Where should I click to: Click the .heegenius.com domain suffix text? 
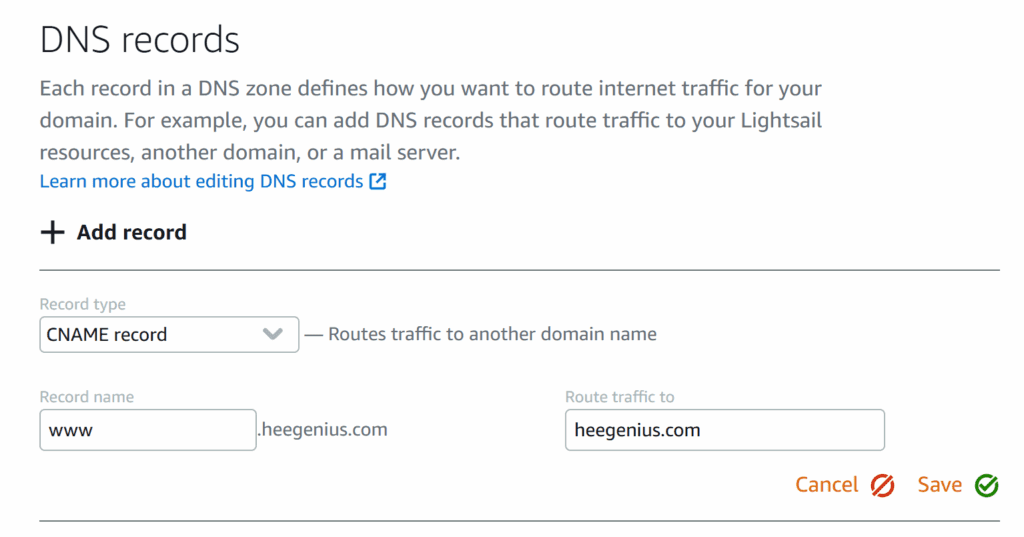(323, 430)
